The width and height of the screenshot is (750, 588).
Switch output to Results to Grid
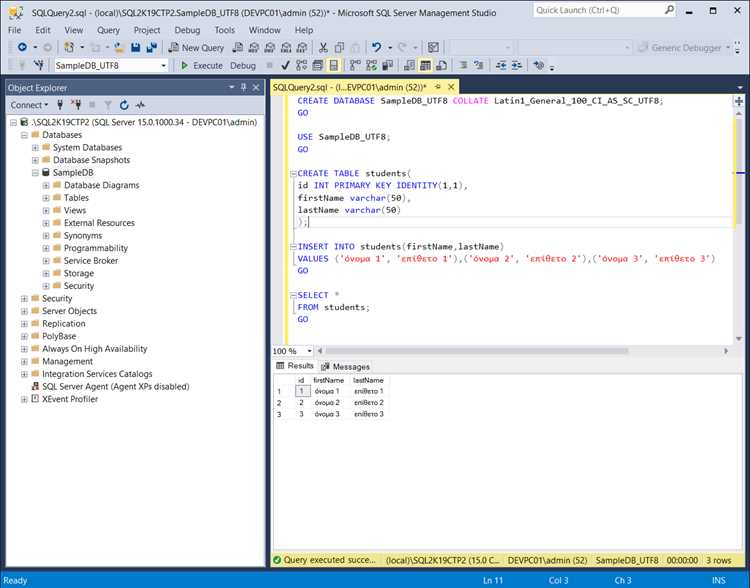click(x=425, y=65)
